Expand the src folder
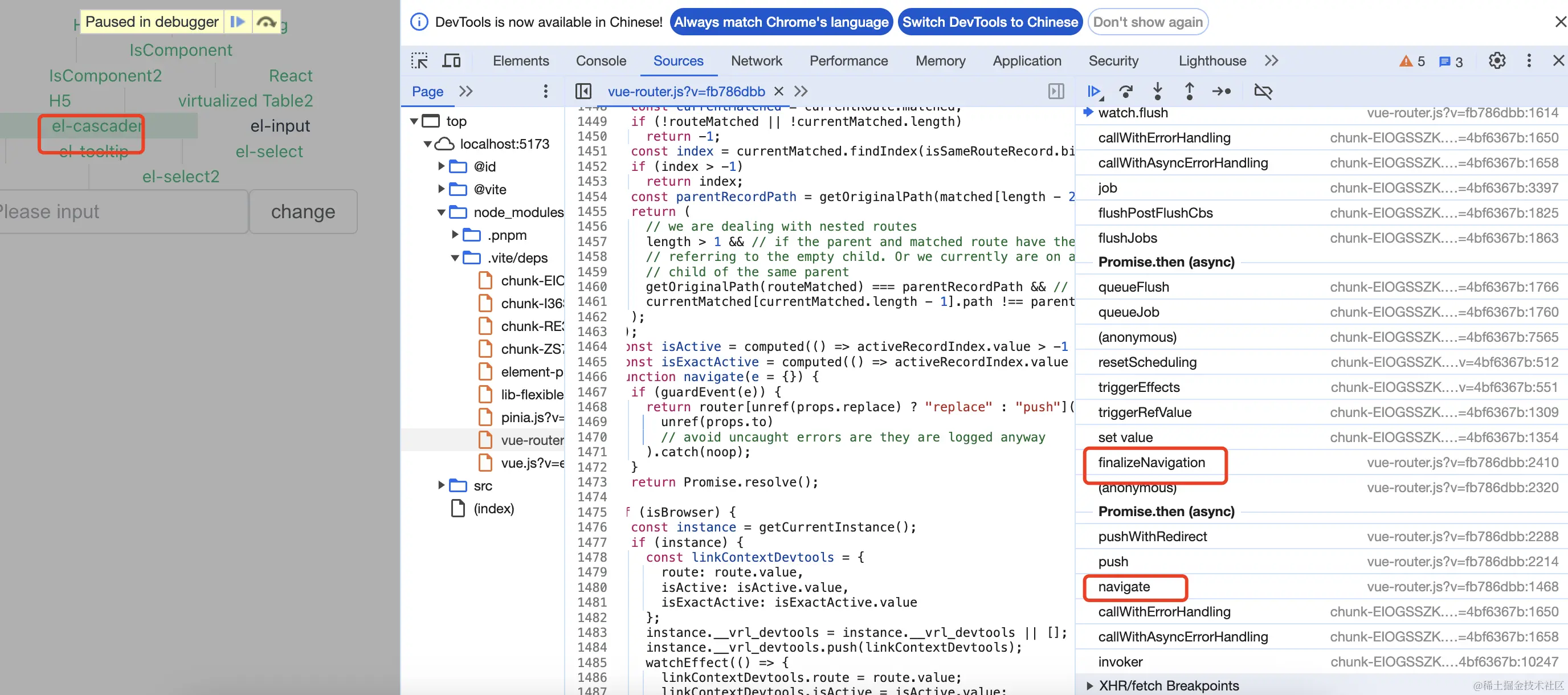This screenshot has height=695, width=1568. (x=442, y=486)
